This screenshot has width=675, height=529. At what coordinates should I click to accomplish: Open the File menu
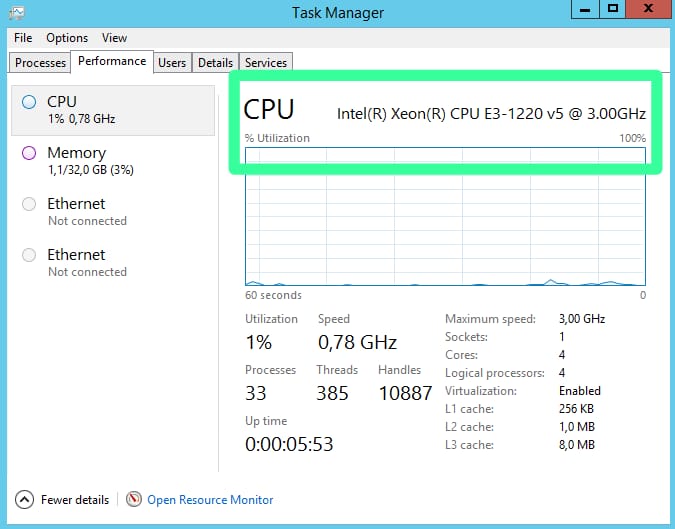pos(23,38)
